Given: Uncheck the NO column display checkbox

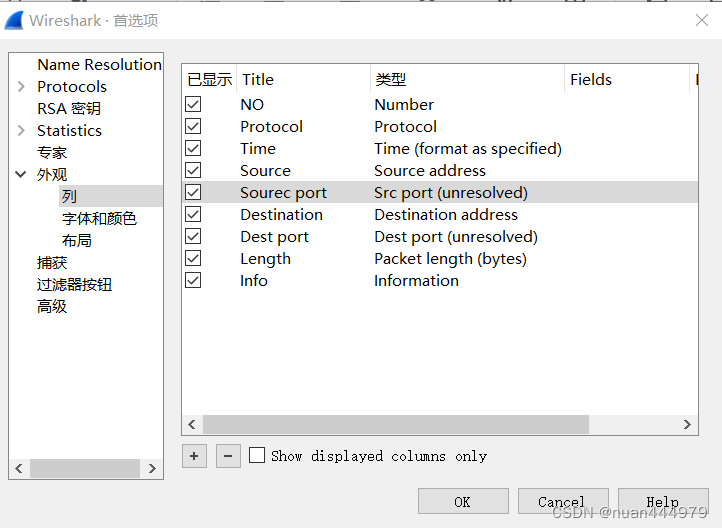Looking at the screenshot, I should point(193,104).
